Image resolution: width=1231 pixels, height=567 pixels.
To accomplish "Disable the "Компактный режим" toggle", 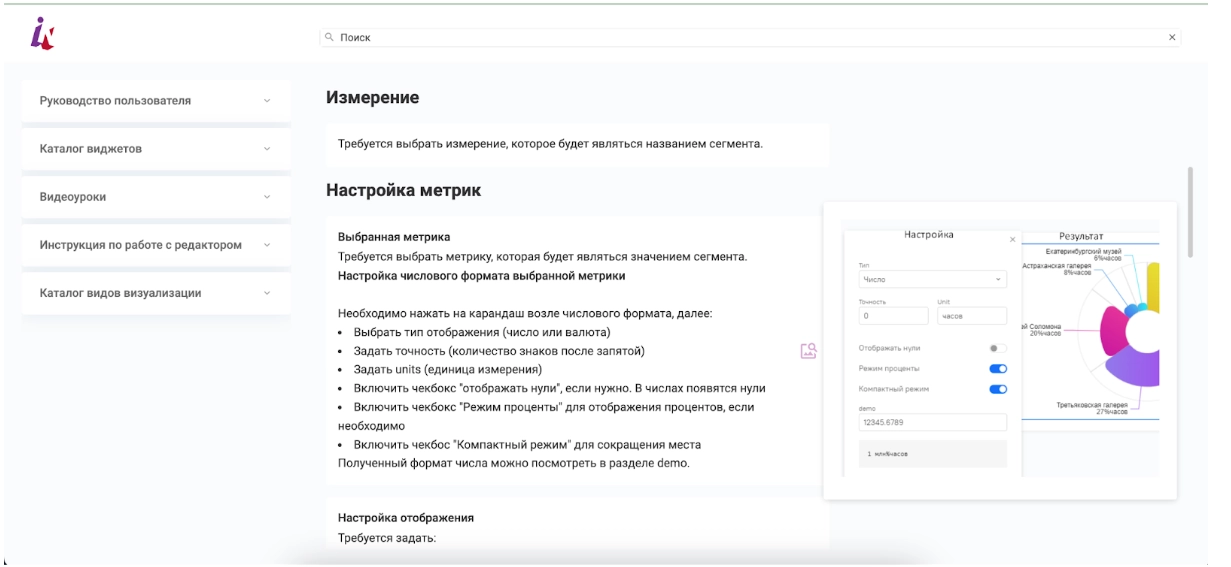I will click(x=997, y=389).
